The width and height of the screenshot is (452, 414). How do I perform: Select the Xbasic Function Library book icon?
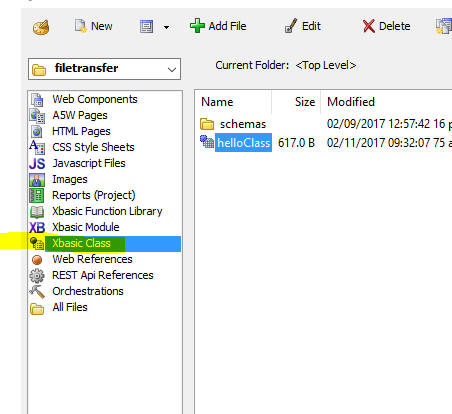37,211
